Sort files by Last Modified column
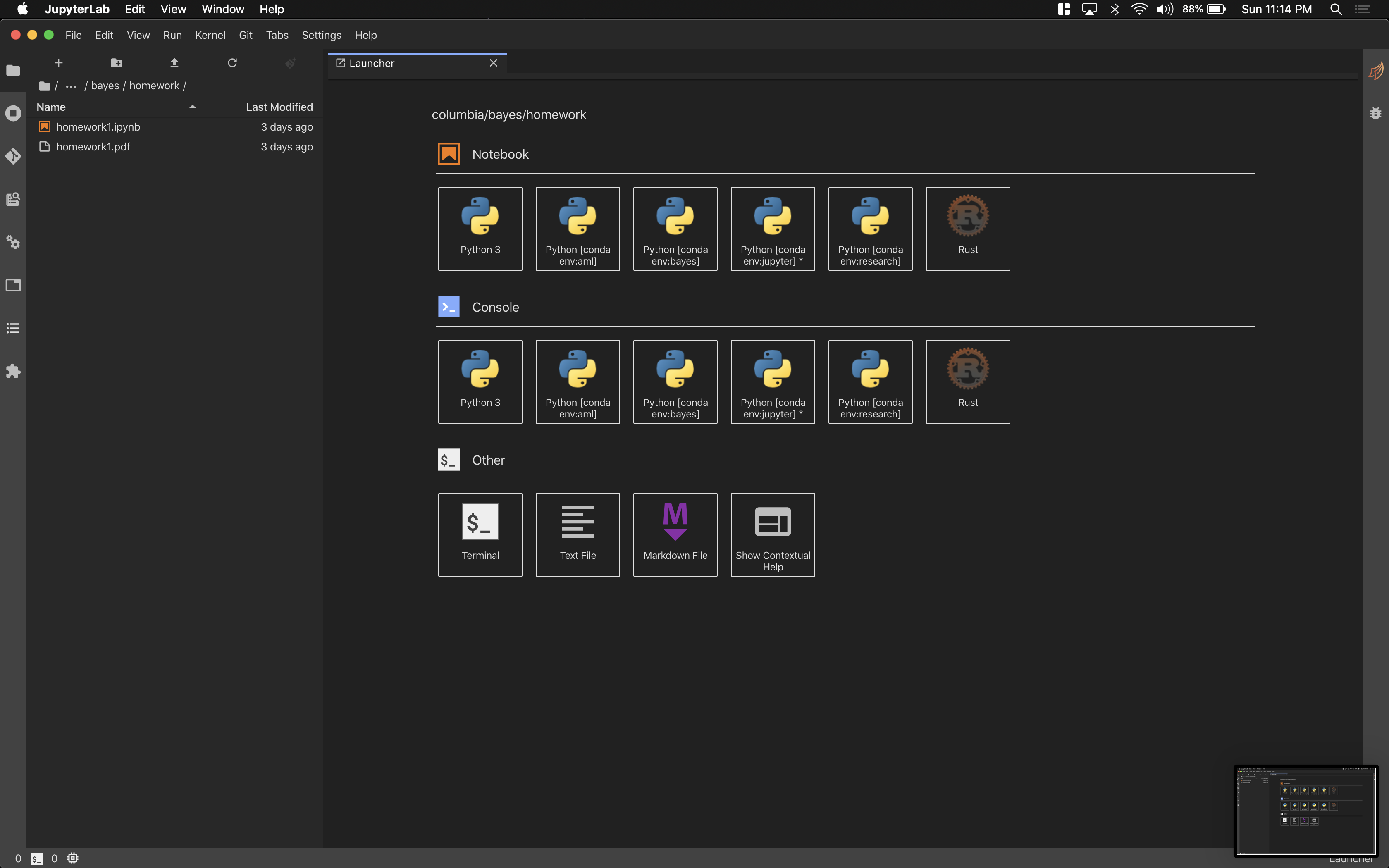 [x=279, y=107]
